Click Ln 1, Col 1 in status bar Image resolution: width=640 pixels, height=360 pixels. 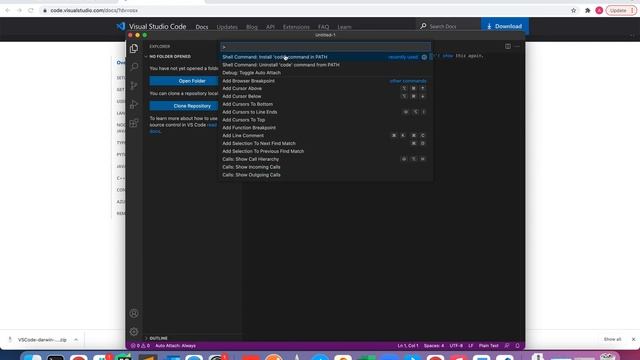tap(408, 346)
